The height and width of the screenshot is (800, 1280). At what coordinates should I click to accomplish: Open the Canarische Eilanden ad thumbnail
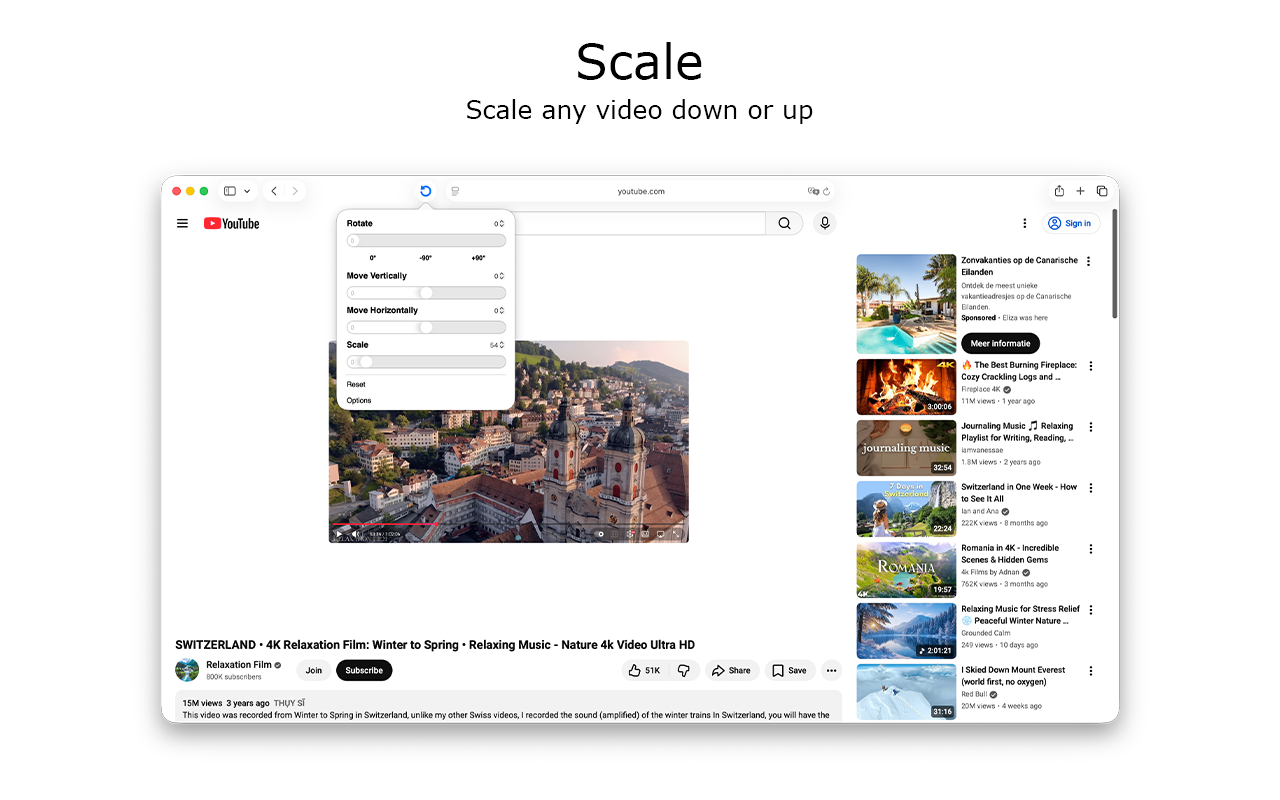[906, 304]
